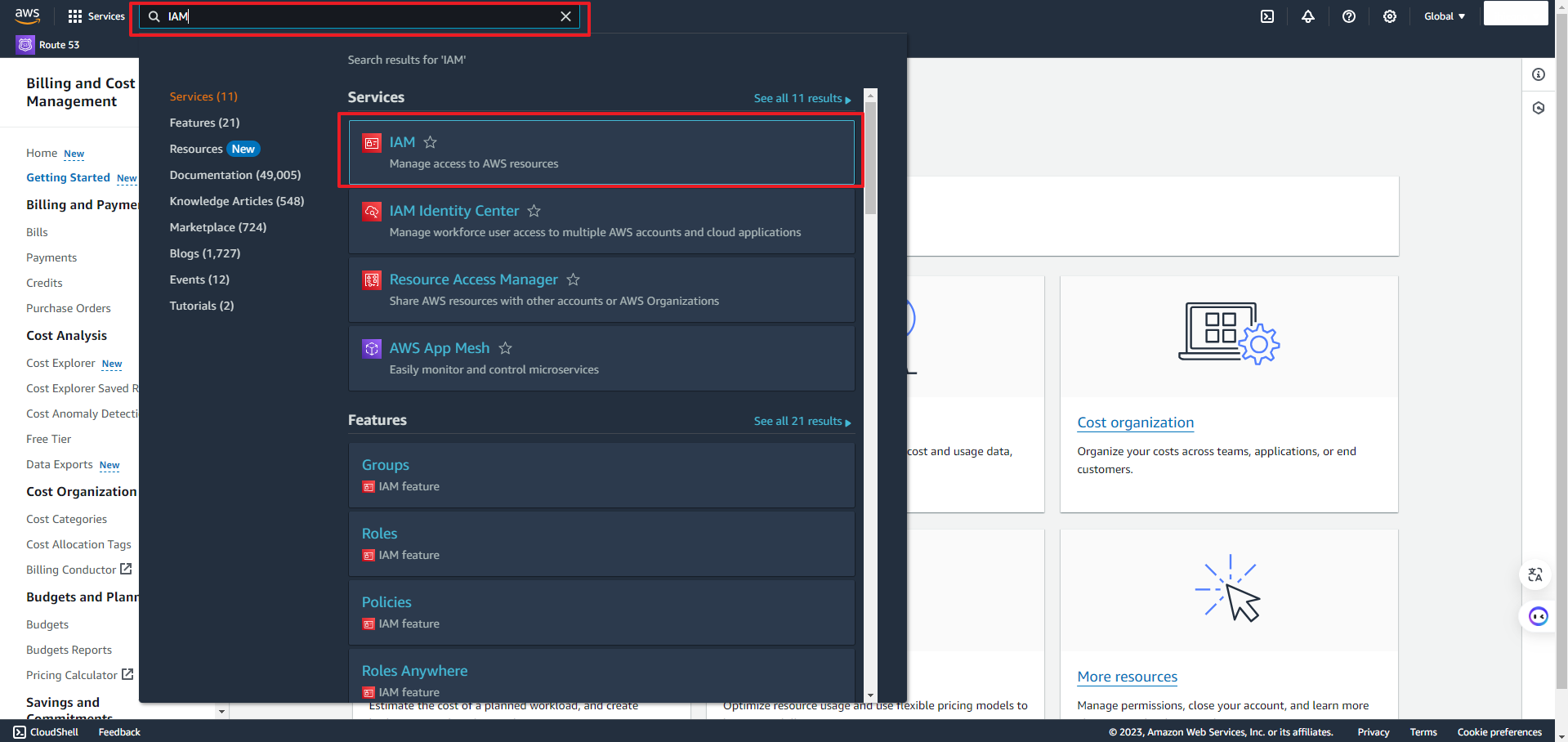This screenshot has width=1568, height=742.
Task: Open Payments in the billing sidebar
Action: (x=51, y=257)
